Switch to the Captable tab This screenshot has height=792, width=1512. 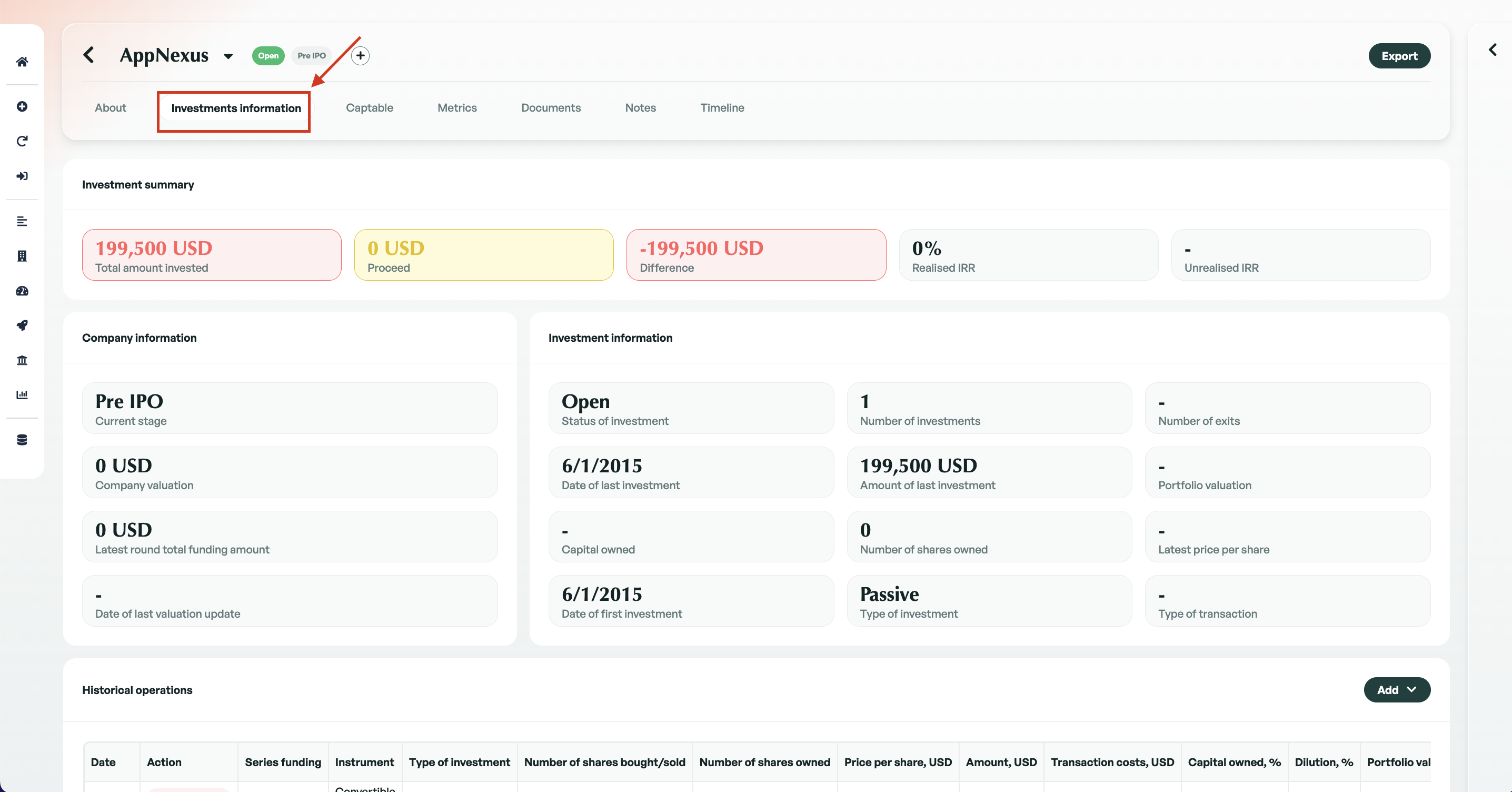(x=369, y=107)
